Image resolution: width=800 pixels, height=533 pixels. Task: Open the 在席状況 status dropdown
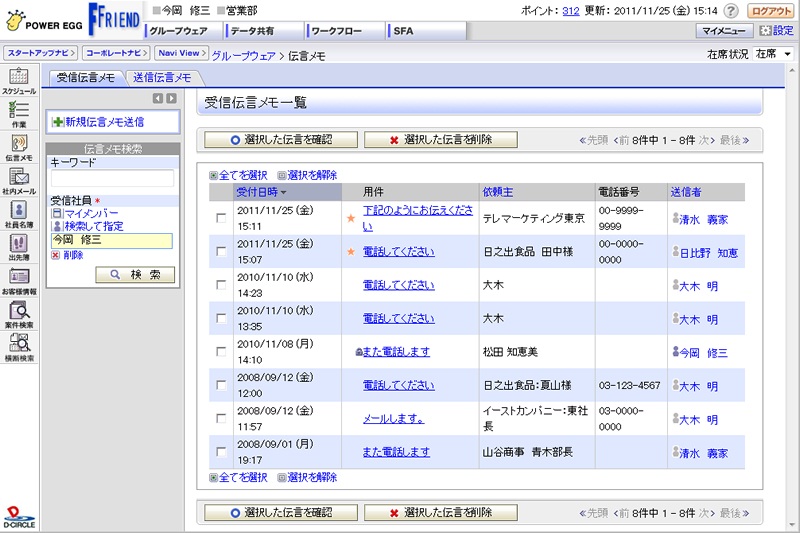coord(773,54)
